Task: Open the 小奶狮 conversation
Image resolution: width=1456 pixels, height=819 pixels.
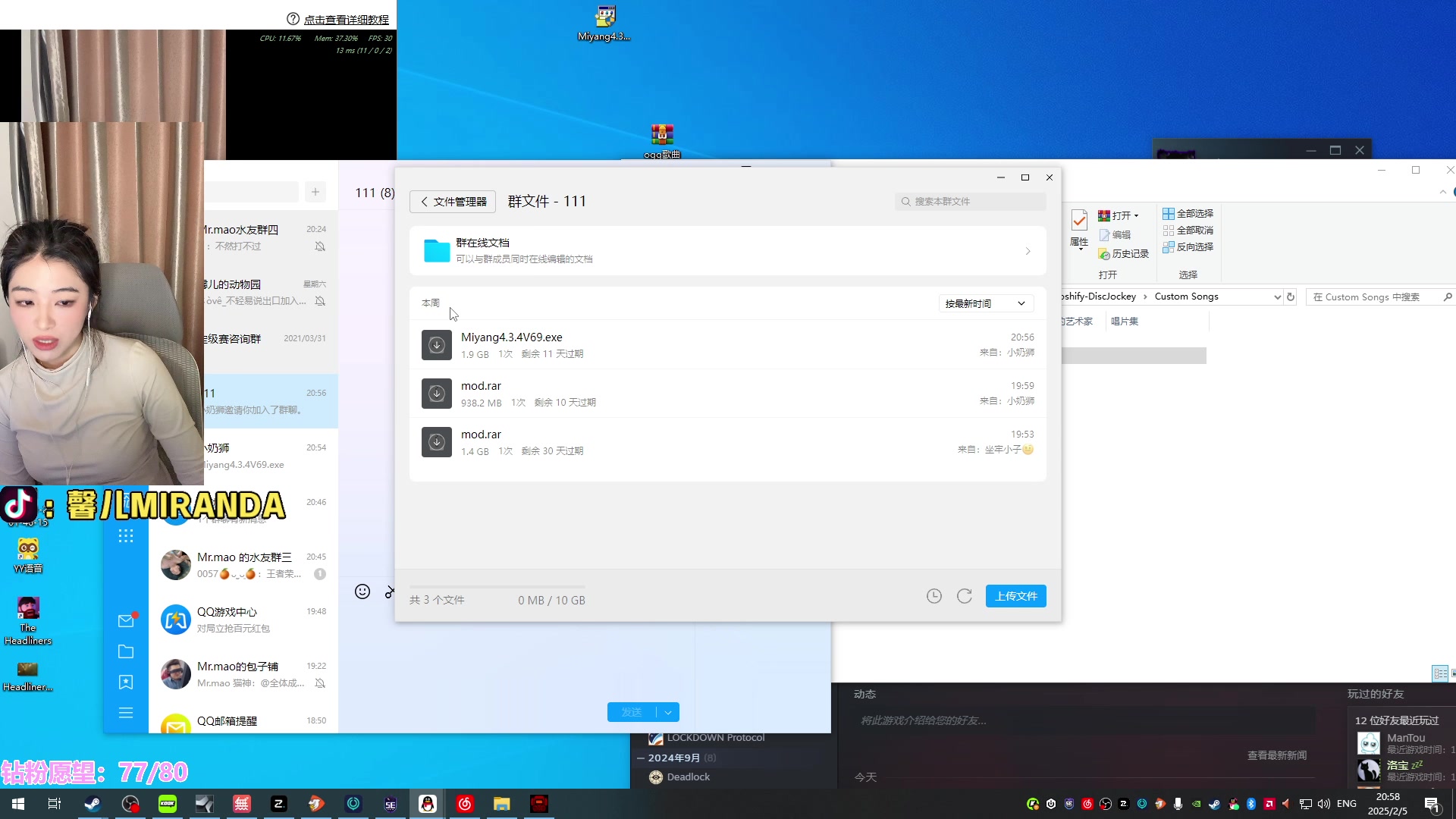Action: click(x=271, y=456)
